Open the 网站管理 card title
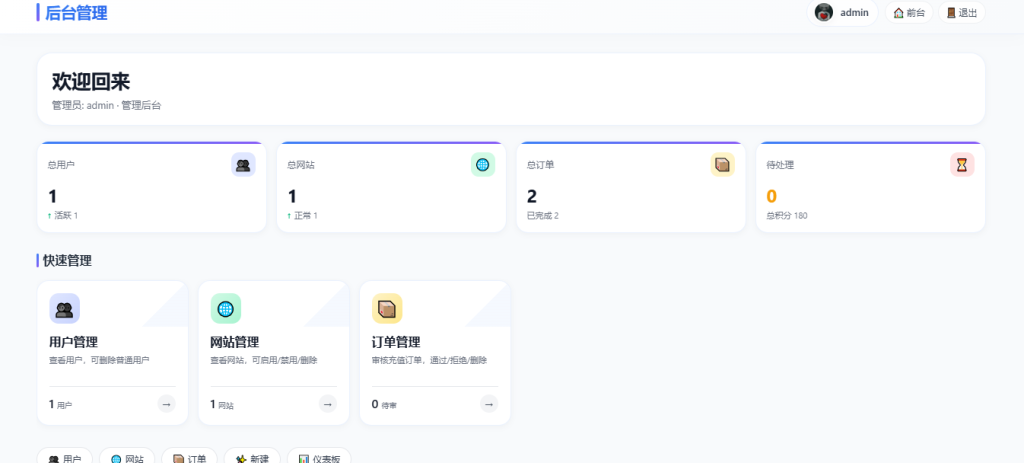1024x463 pixels. point(235,342)
